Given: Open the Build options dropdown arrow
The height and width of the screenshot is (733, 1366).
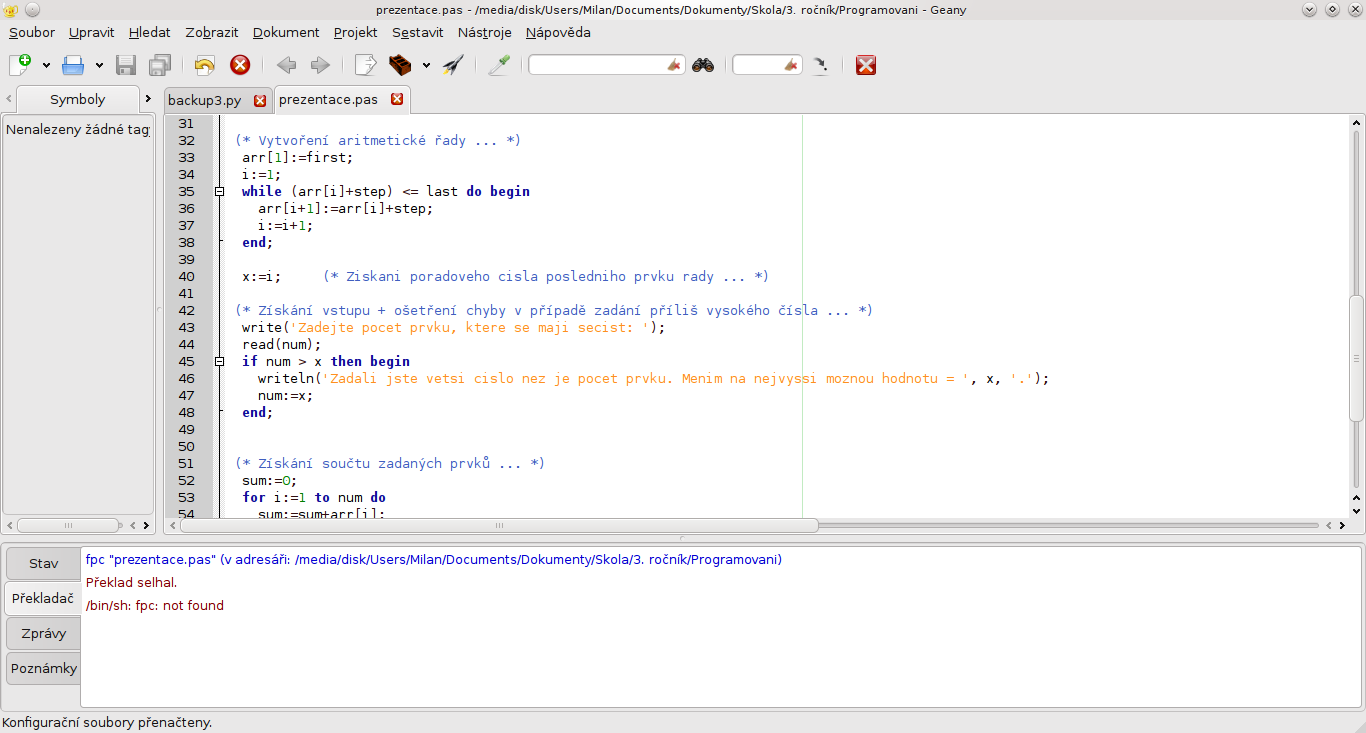Looking at the screenshot, I should (426, 66).
